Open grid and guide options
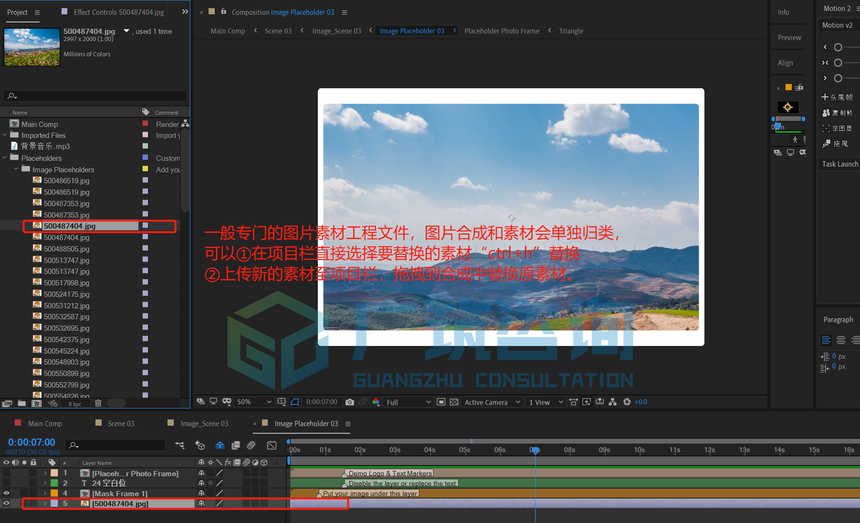This screenshot has height=523, width=860. 281,402
